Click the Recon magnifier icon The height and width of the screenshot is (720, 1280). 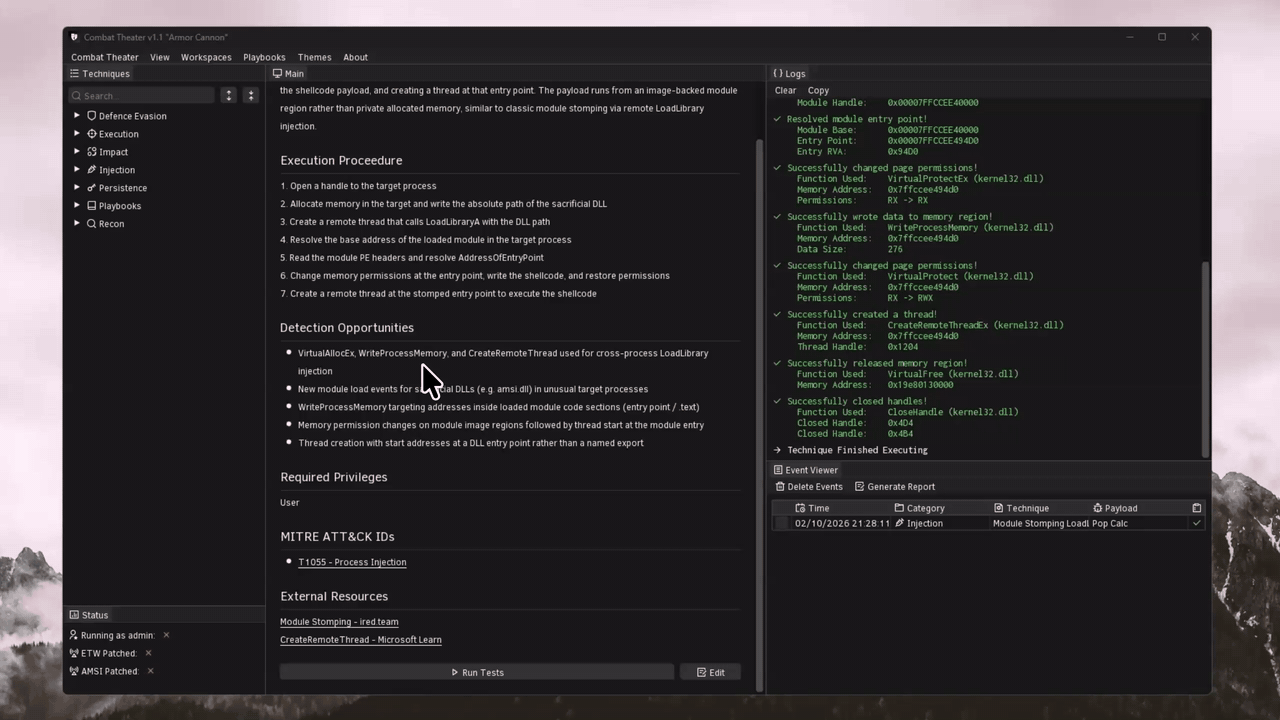tap(92, 224)
